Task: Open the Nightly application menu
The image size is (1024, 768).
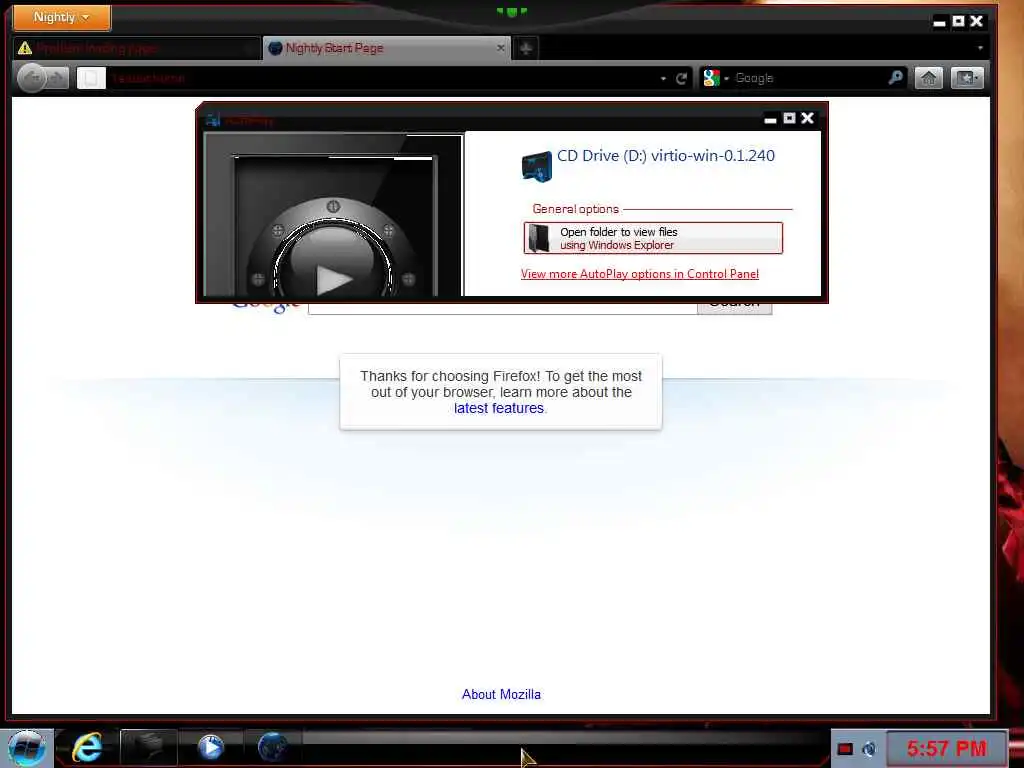Action: pyautogui.click(x=62, y=18)
